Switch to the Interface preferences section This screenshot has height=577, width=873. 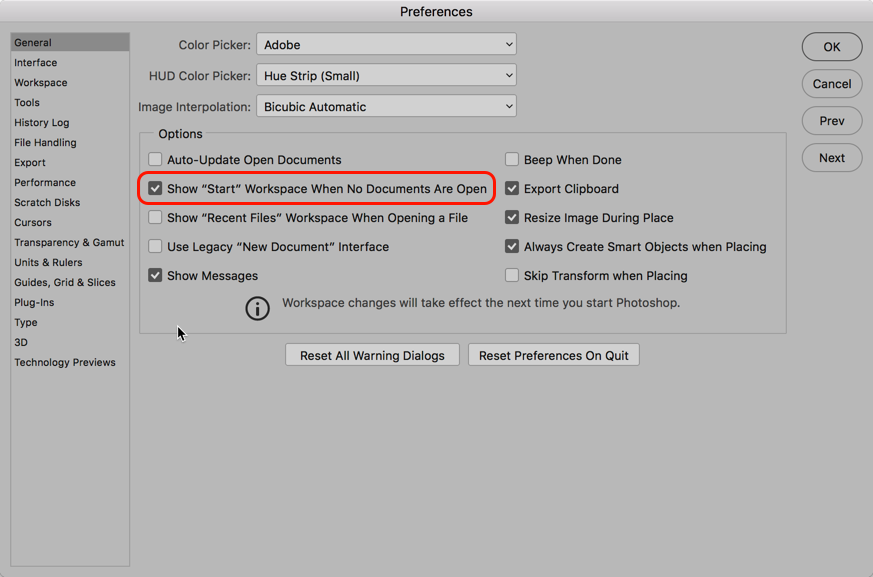coord(36,63)
